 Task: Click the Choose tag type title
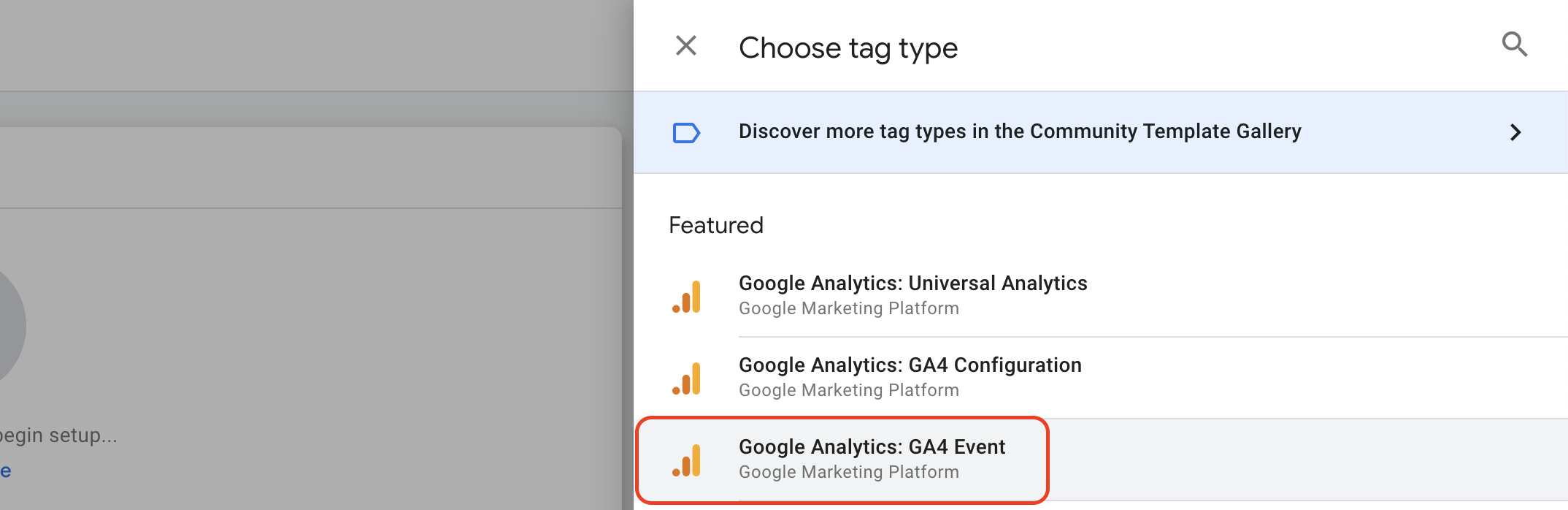pos(848,47)
